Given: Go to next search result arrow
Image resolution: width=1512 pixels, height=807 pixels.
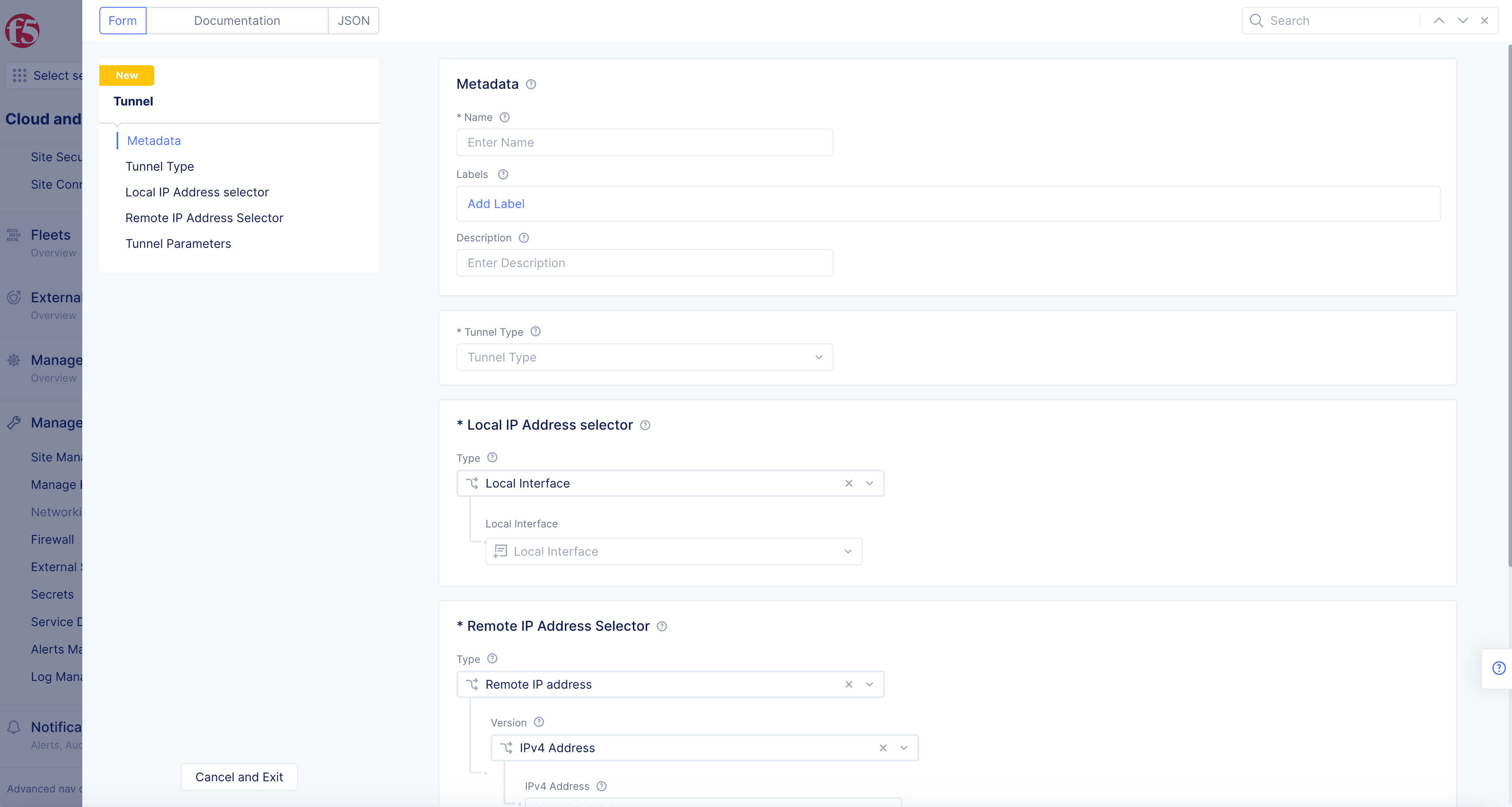Looking at the screenshot, I should tap(1462, 21).
